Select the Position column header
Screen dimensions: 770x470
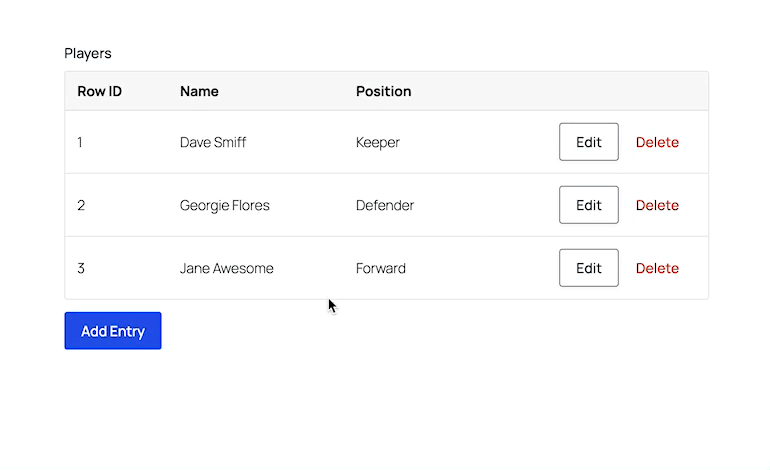[x=384, y=91]
